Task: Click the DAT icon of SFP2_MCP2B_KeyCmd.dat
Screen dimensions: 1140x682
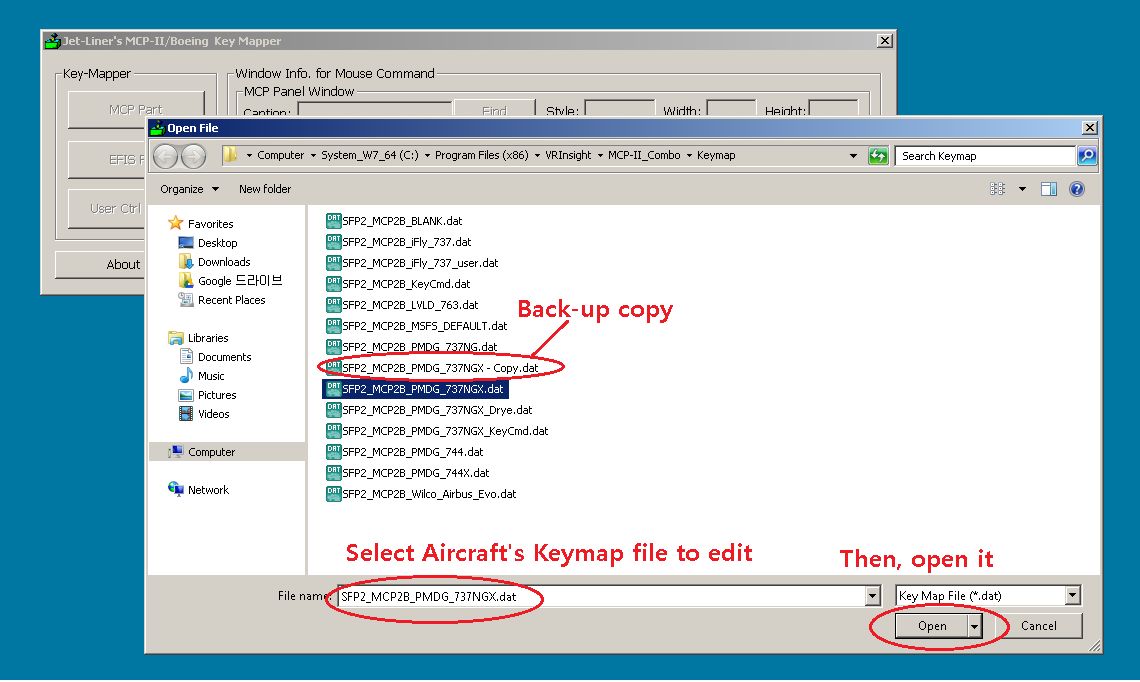Action: (x=334, y=284)
